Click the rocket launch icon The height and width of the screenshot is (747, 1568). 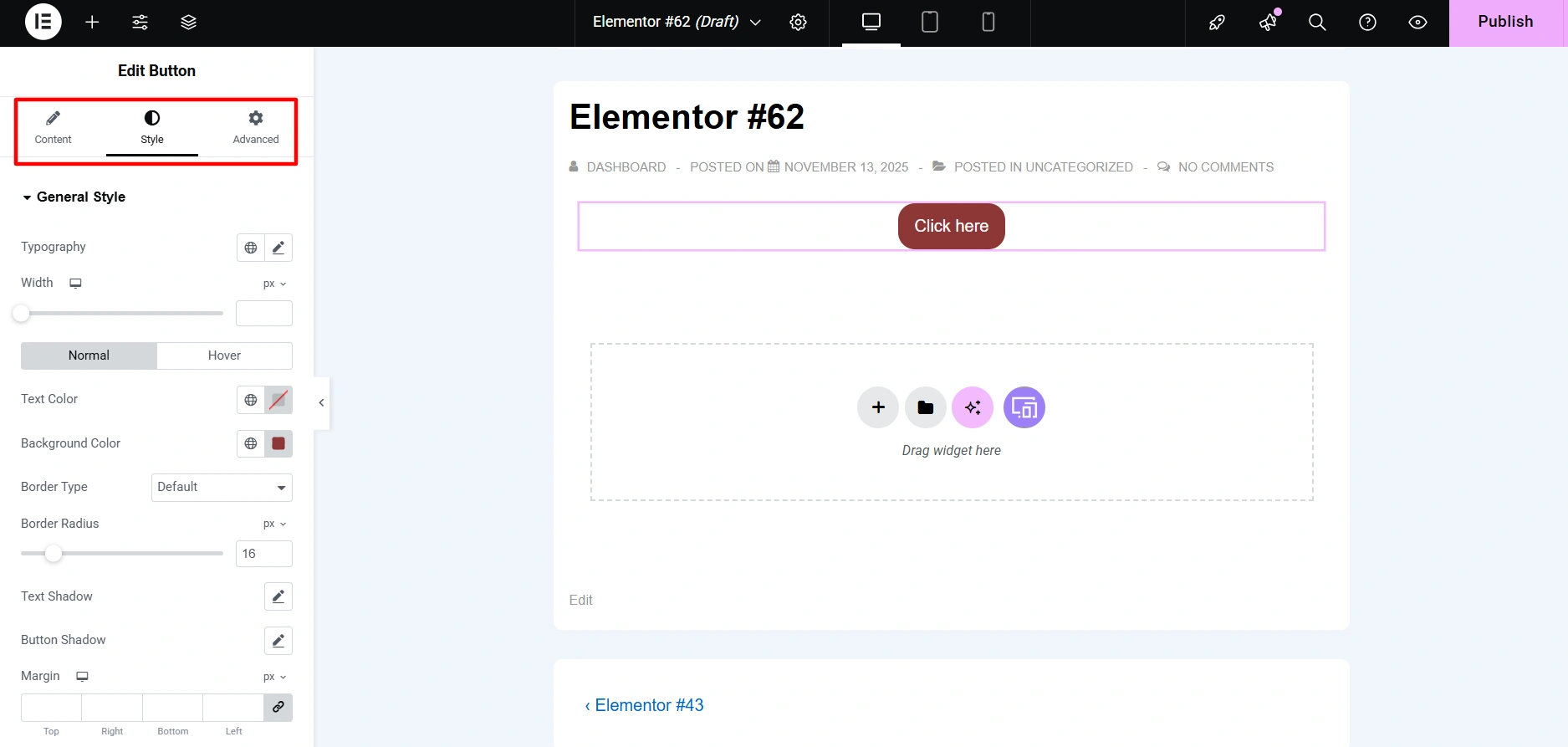[x=1218, y=23]
